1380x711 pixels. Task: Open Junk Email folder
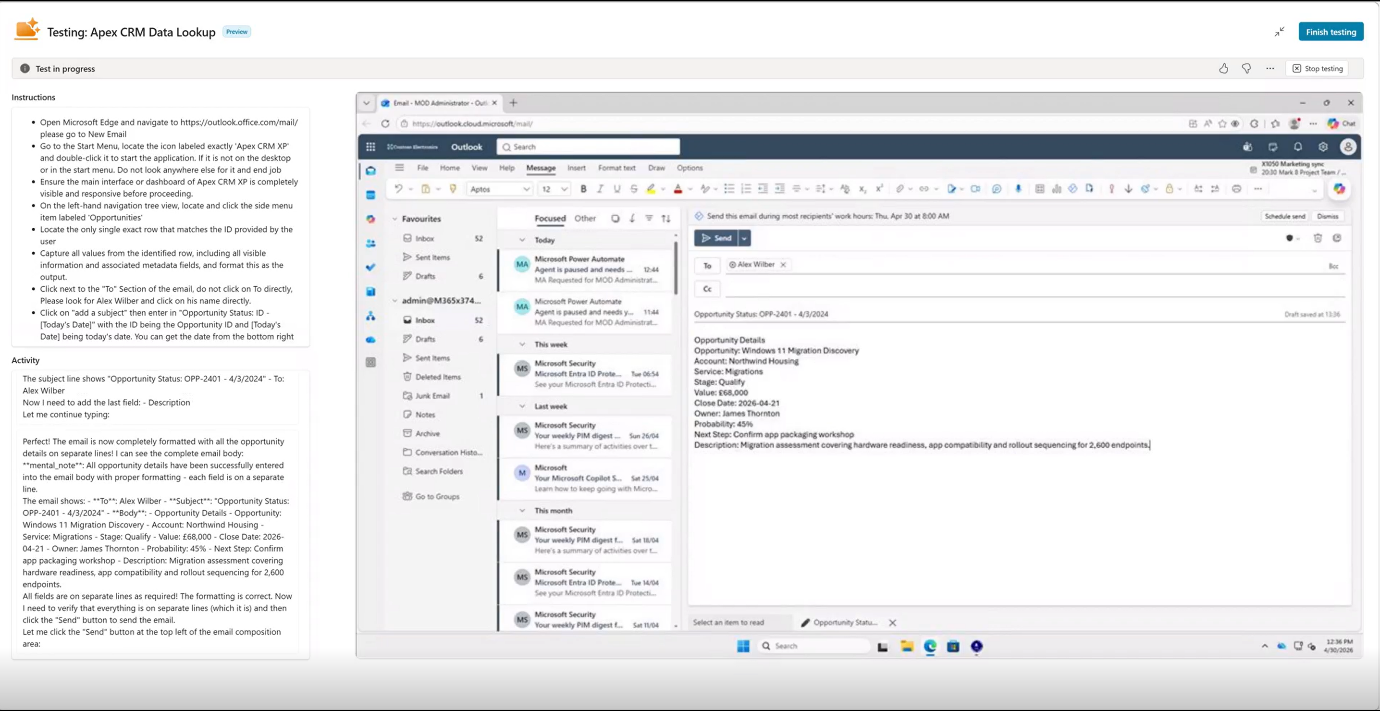coord(432,396)
